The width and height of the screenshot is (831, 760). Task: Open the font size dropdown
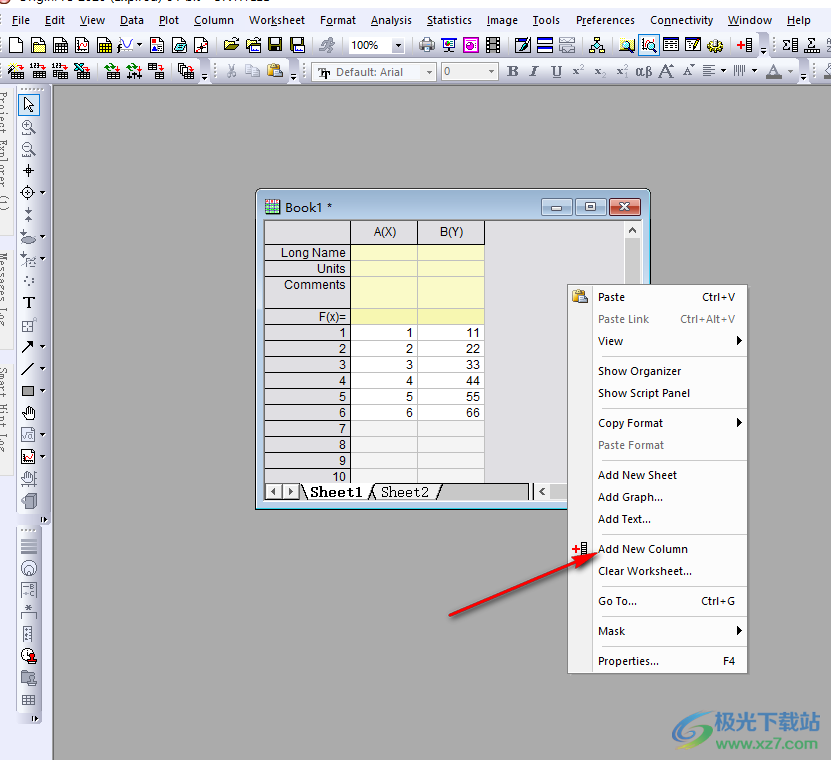coord(491,72)
